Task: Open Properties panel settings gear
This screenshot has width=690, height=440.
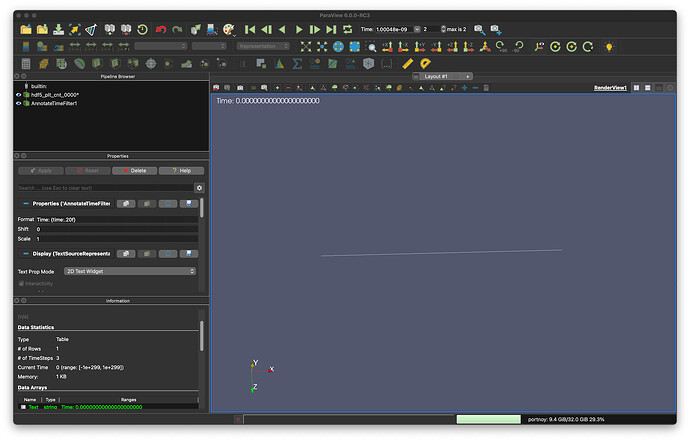Action: tap(199, 188)
